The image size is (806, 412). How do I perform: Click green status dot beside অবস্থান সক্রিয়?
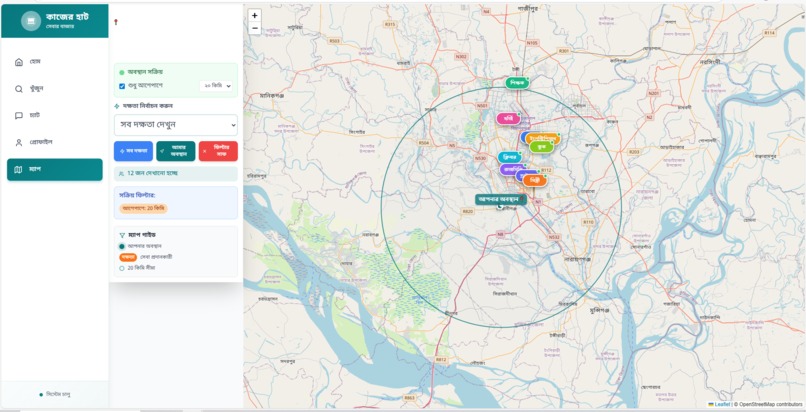coord(122,72)
